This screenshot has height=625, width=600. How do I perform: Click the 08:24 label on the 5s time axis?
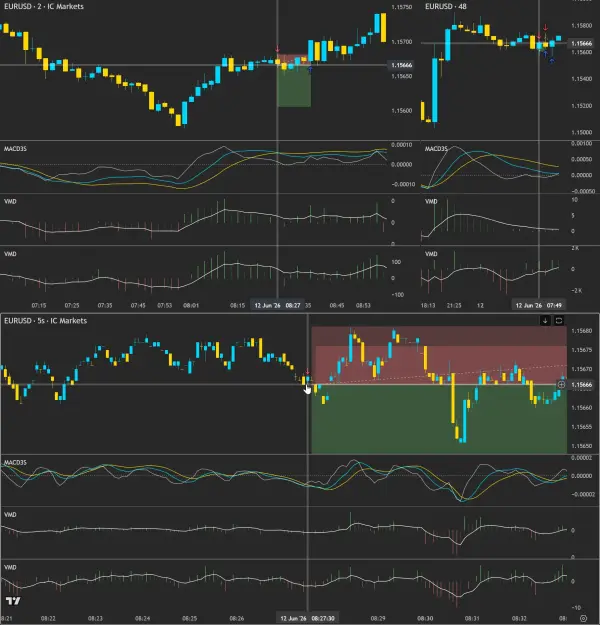pyautogui.click(x=142, y=618)
